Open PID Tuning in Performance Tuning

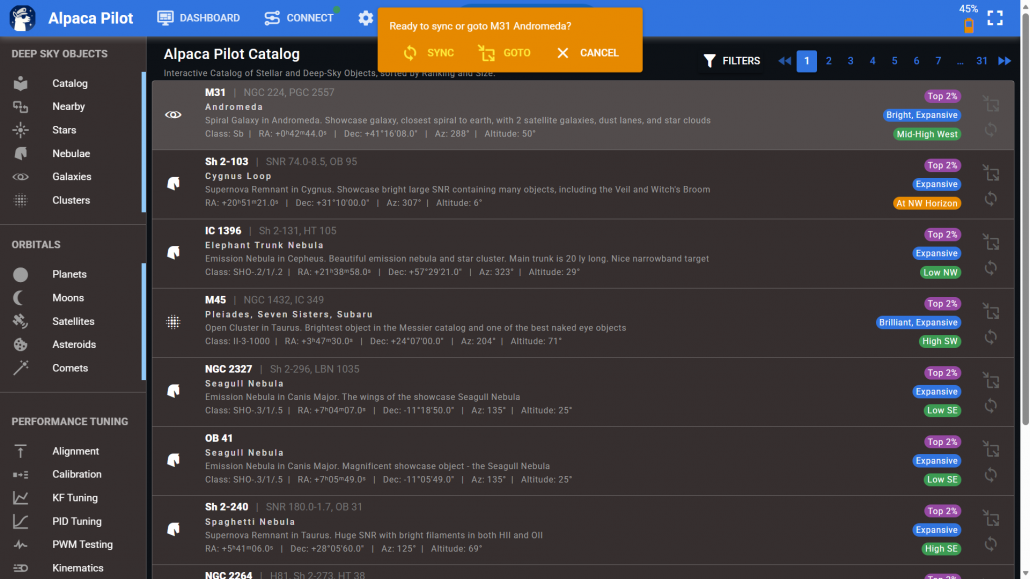coord(77,521)
